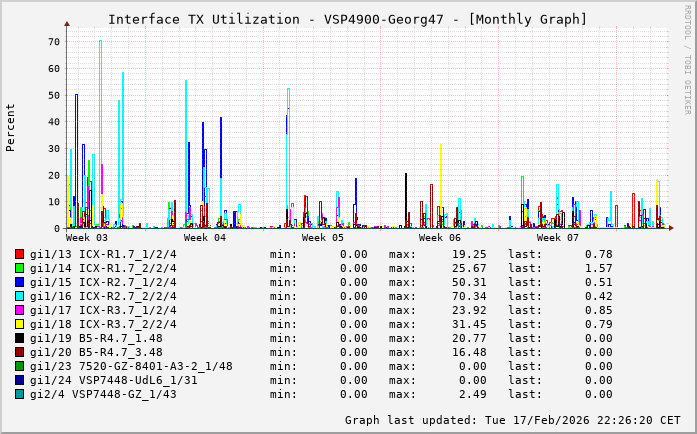Click the yellow gi1/18 legend color box

[x=20, y=324]
